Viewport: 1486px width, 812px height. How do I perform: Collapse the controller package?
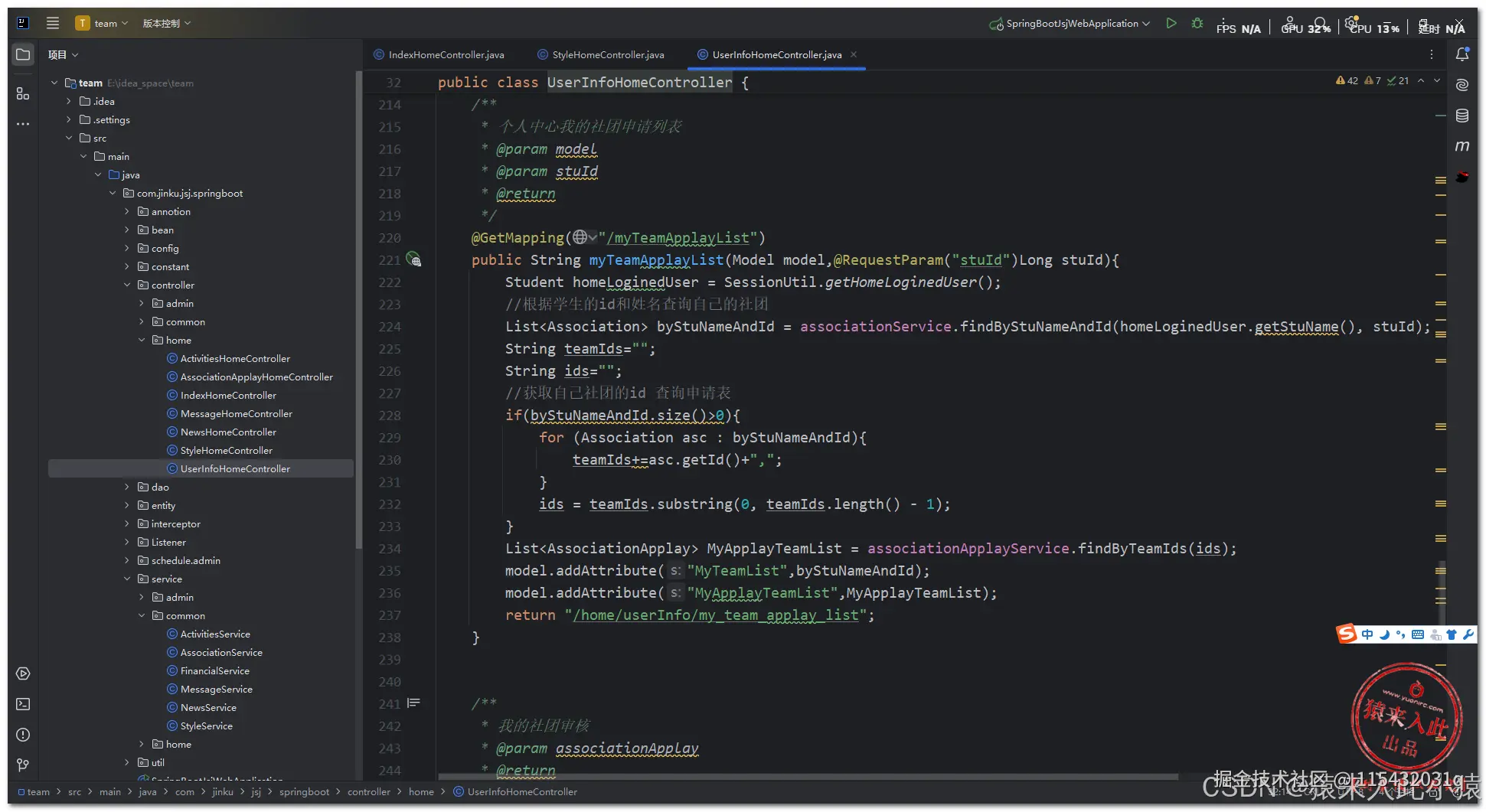127,285
